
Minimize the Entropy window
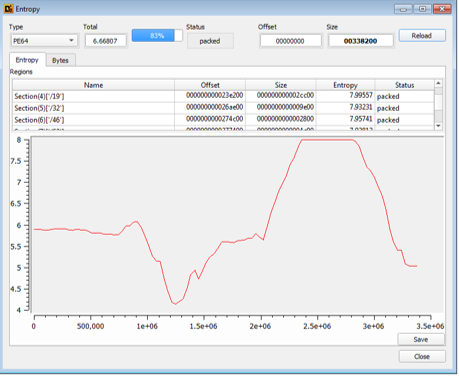(x=403, y=9)
